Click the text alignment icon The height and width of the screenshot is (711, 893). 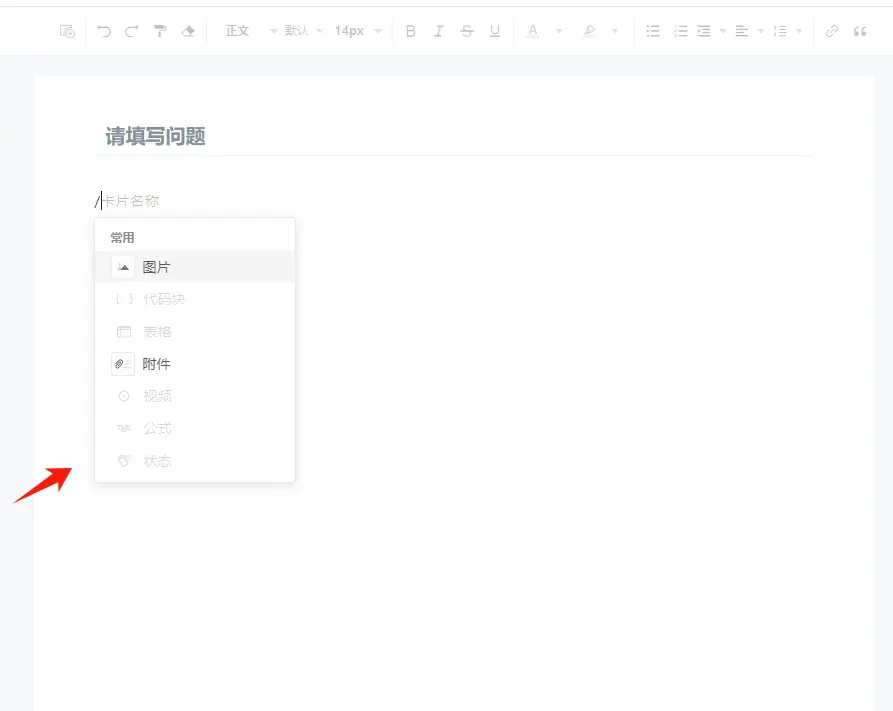[x=742, y=31]
